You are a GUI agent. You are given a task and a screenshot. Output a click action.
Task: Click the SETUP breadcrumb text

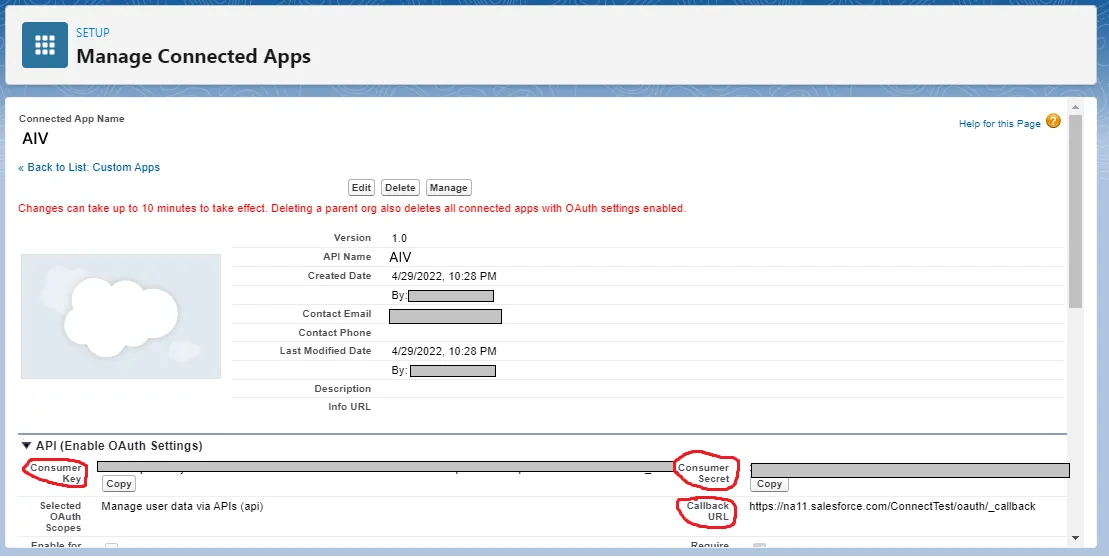point(93,33)
